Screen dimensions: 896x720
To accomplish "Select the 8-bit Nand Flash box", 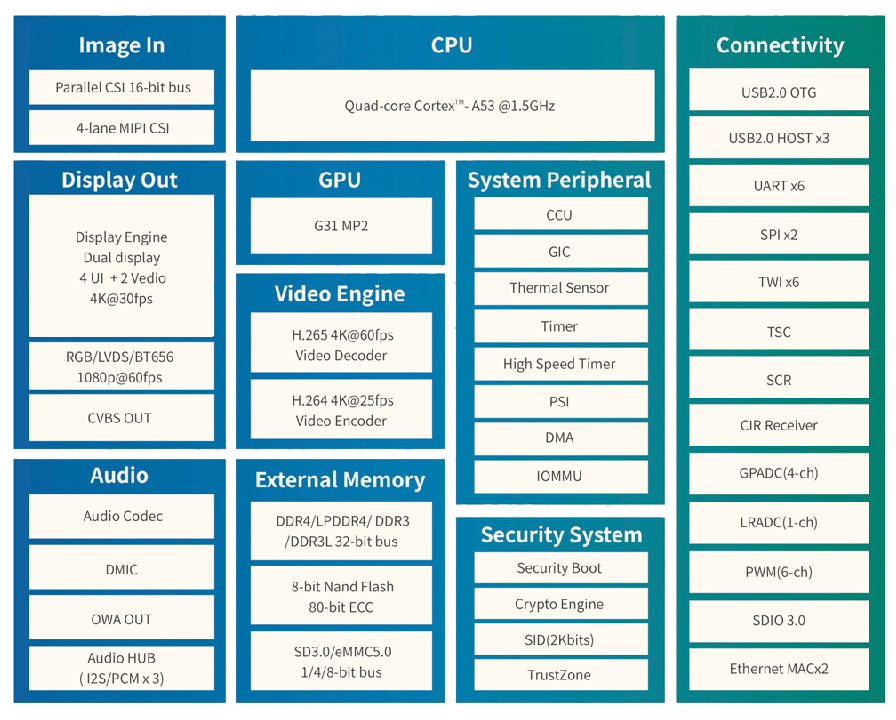I will click(x=341, y=597).
